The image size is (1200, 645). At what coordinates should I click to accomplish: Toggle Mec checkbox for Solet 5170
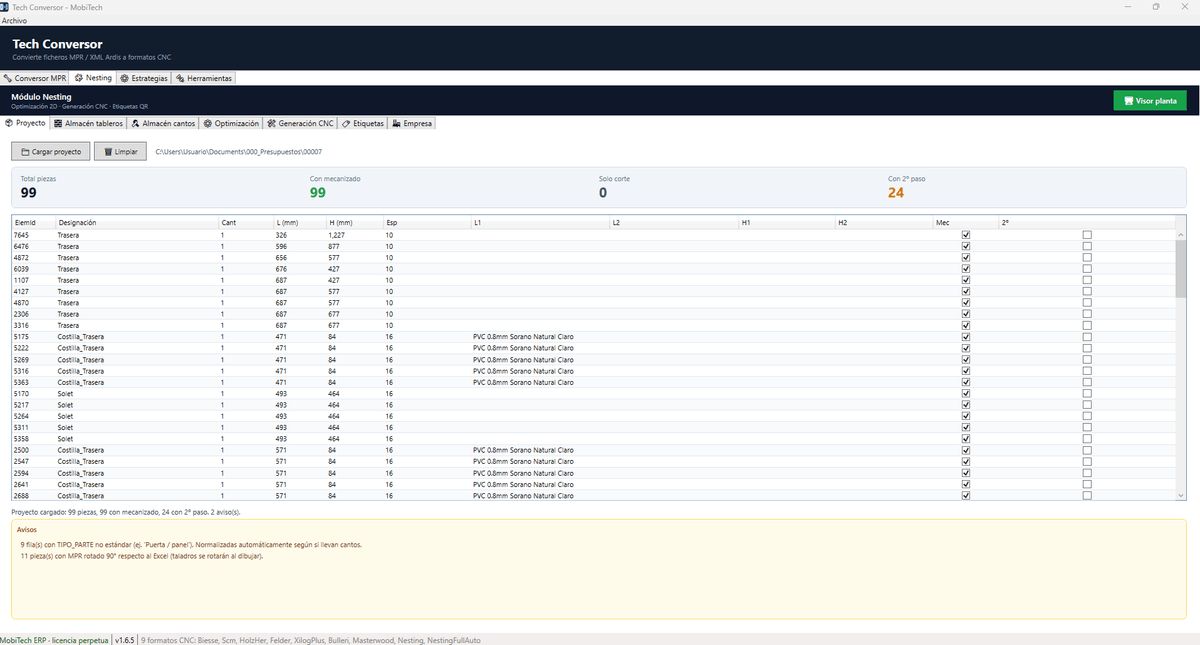(966, 394)
